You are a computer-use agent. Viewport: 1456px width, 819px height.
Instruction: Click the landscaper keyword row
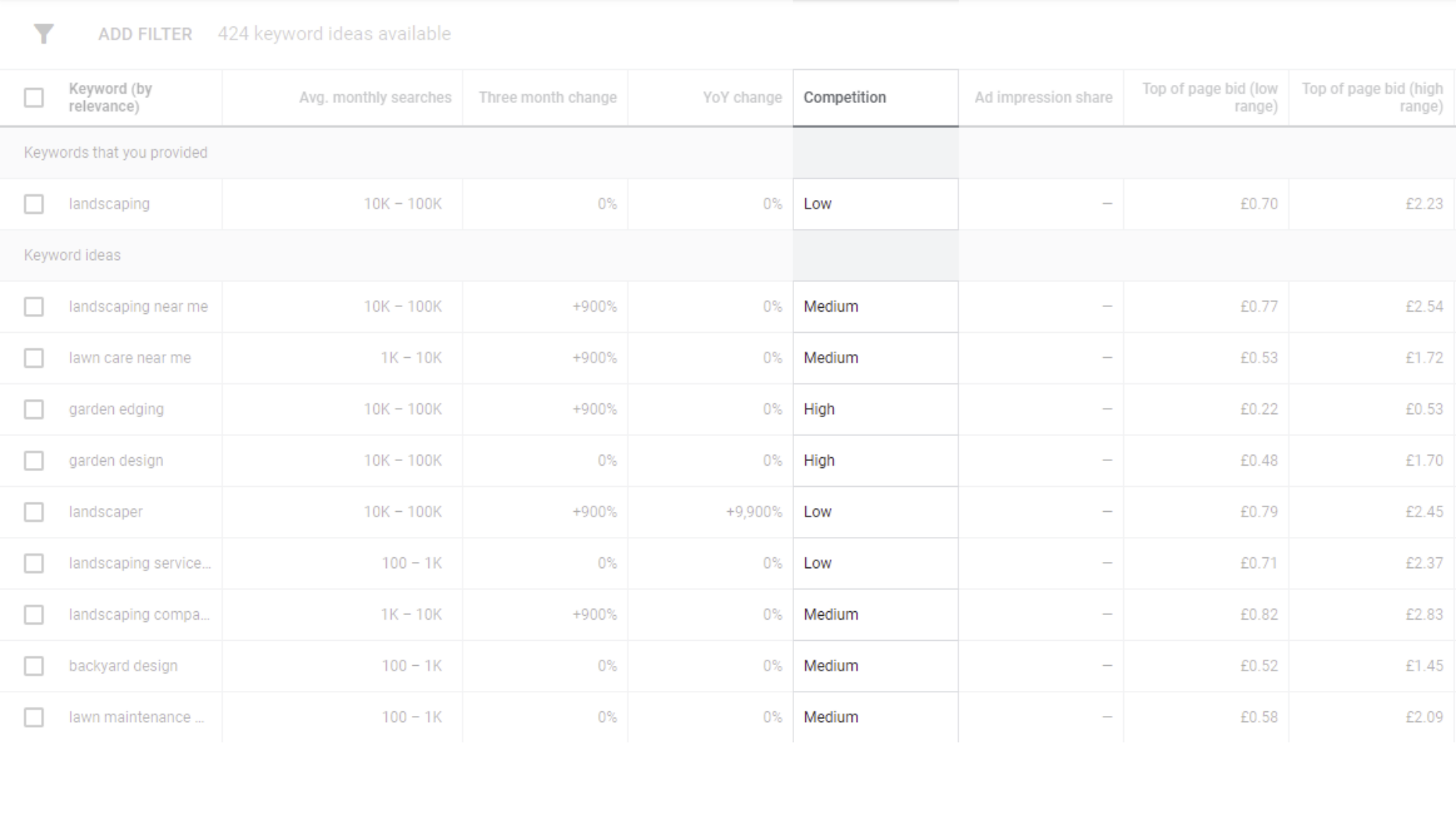click(x=105, y=511)
